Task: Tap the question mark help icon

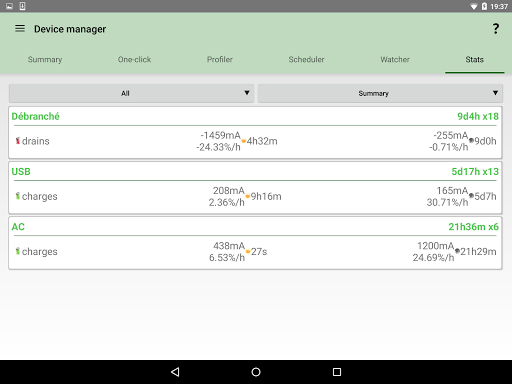Action: tap(496, 29)
